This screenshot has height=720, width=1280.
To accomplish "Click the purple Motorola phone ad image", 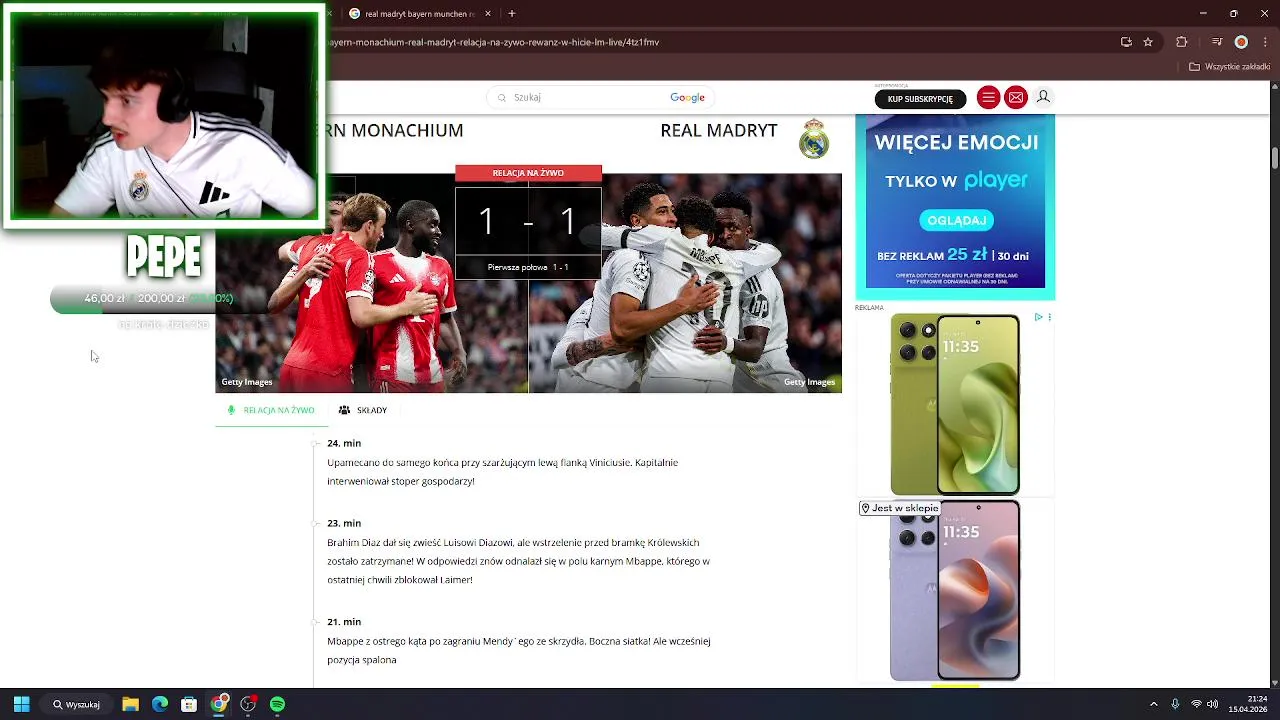I will click(x=955, y=590).
